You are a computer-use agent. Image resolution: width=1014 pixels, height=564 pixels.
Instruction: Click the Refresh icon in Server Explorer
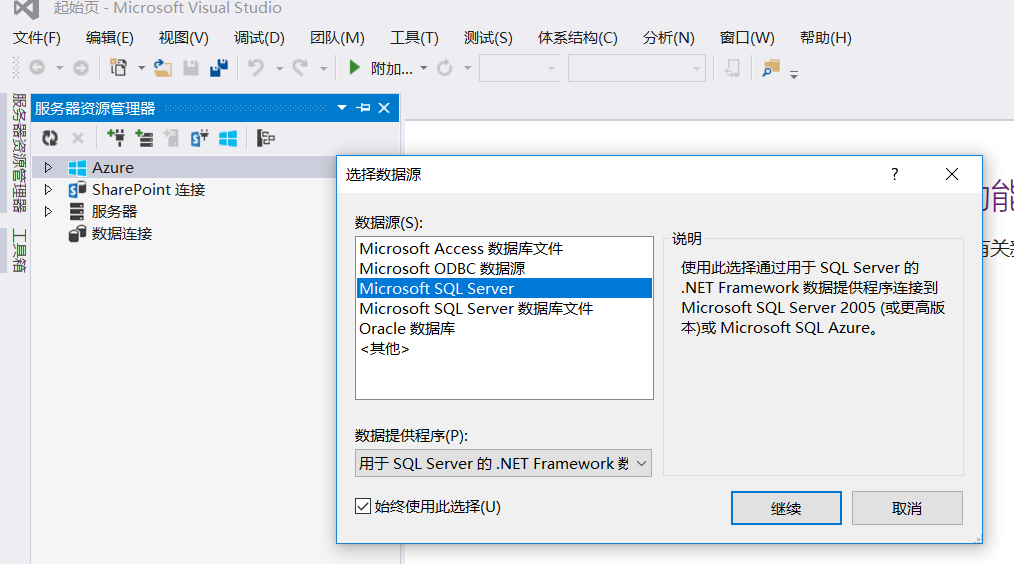click(x=49, y=138)
